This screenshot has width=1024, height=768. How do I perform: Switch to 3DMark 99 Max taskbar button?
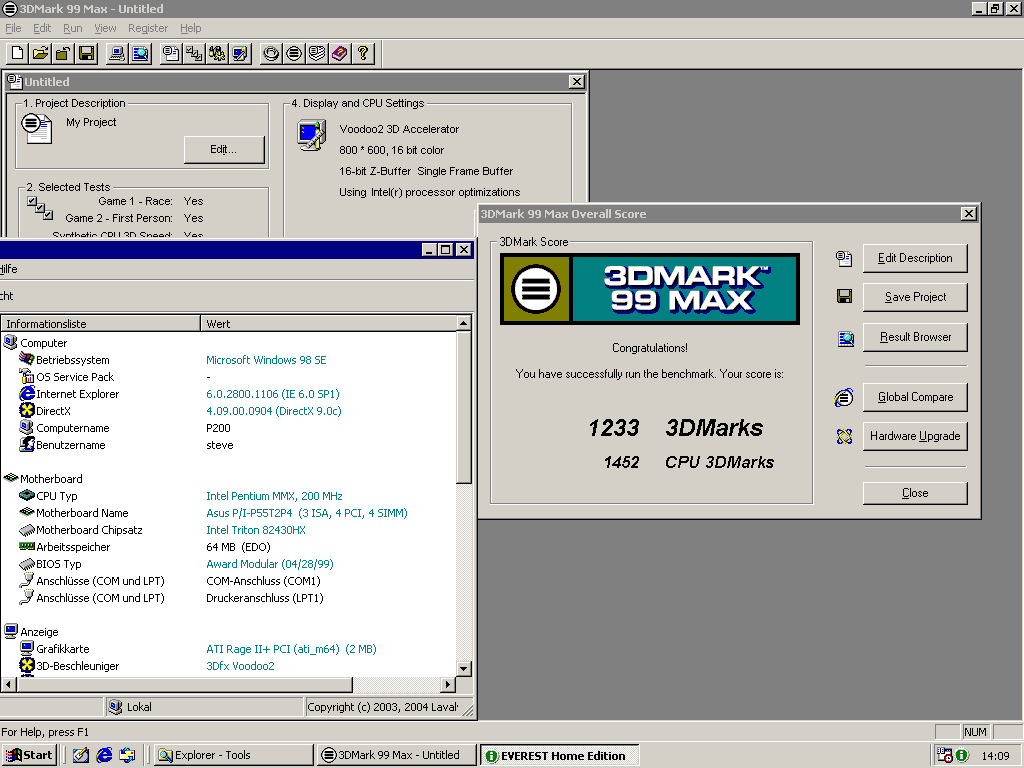[397, 756]
